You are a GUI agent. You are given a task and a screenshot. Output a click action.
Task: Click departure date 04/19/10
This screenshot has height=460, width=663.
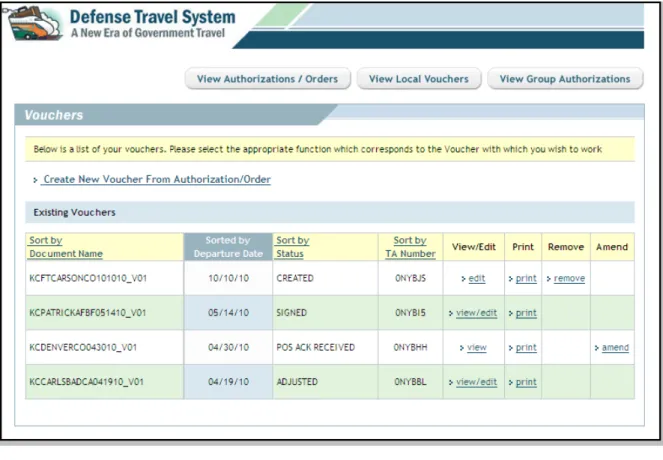click(228, 382)
